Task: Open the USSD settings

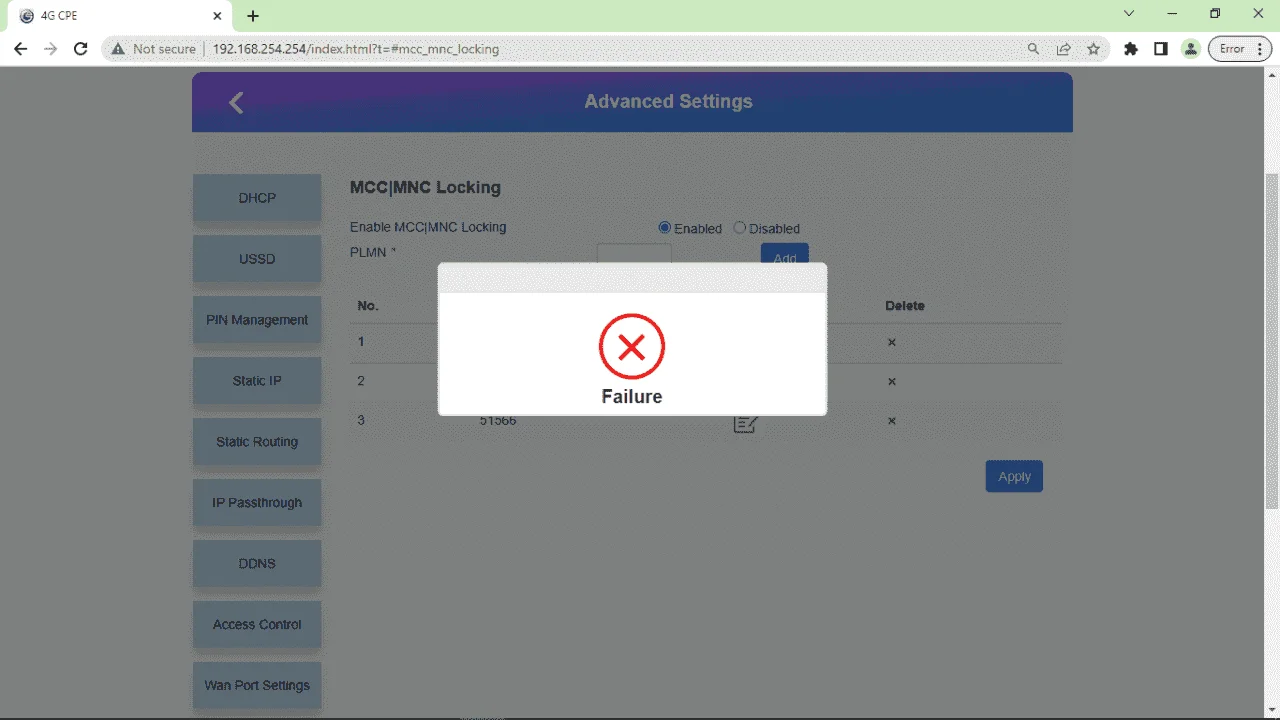Action: pos(257,259)
